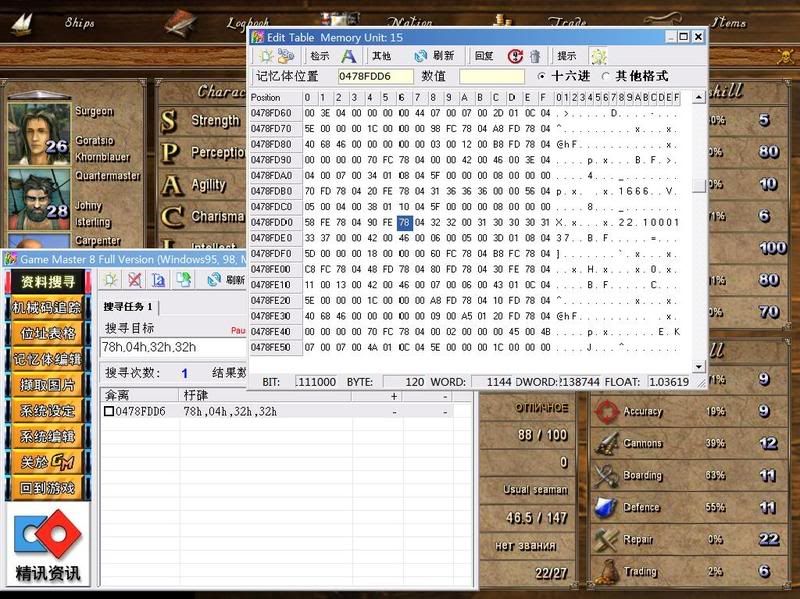This screenshot has height=599, width=800.
Task: Select the Surgeon character portrait
Action: tap(39, 134)
